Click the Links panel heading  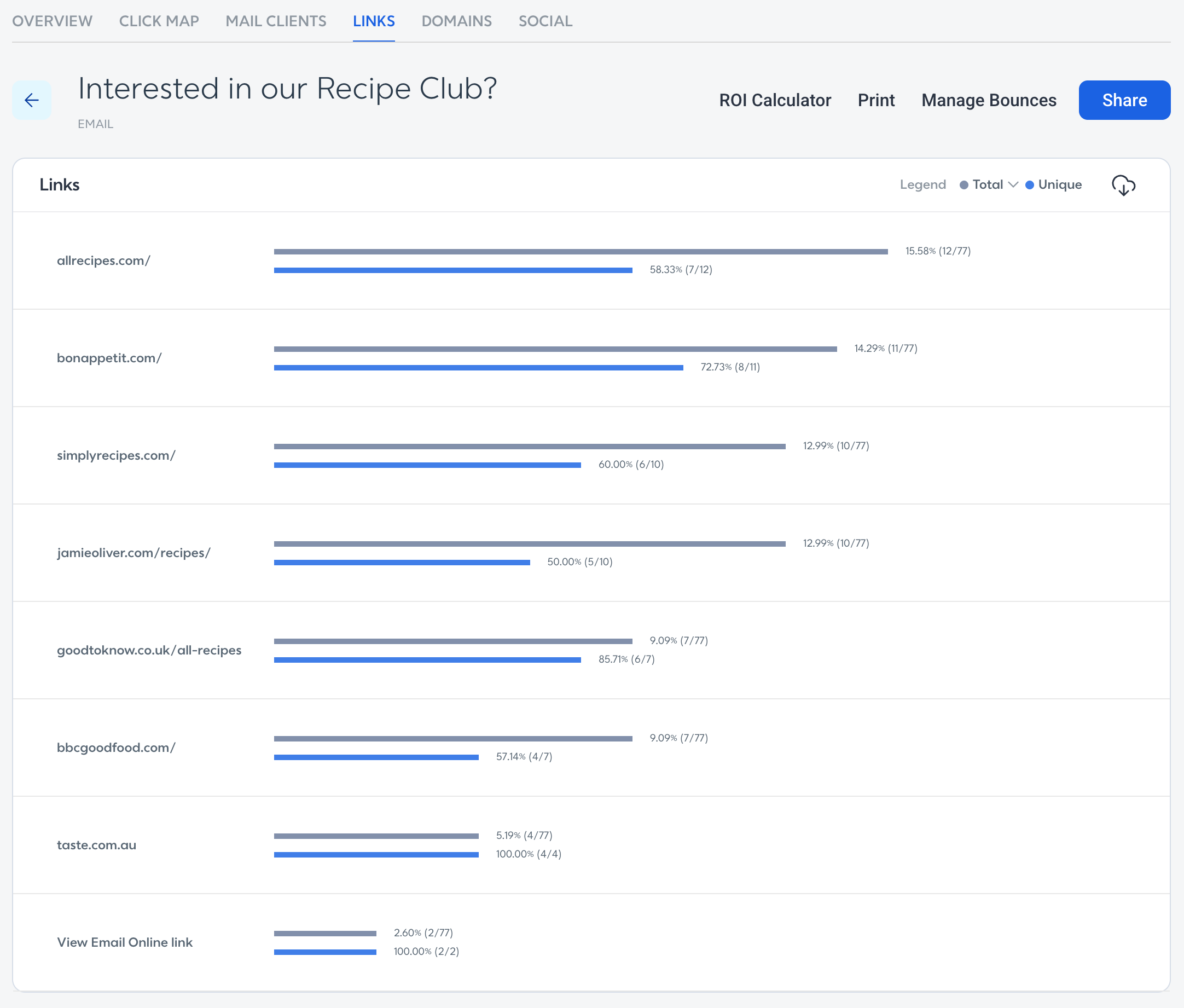60,185
